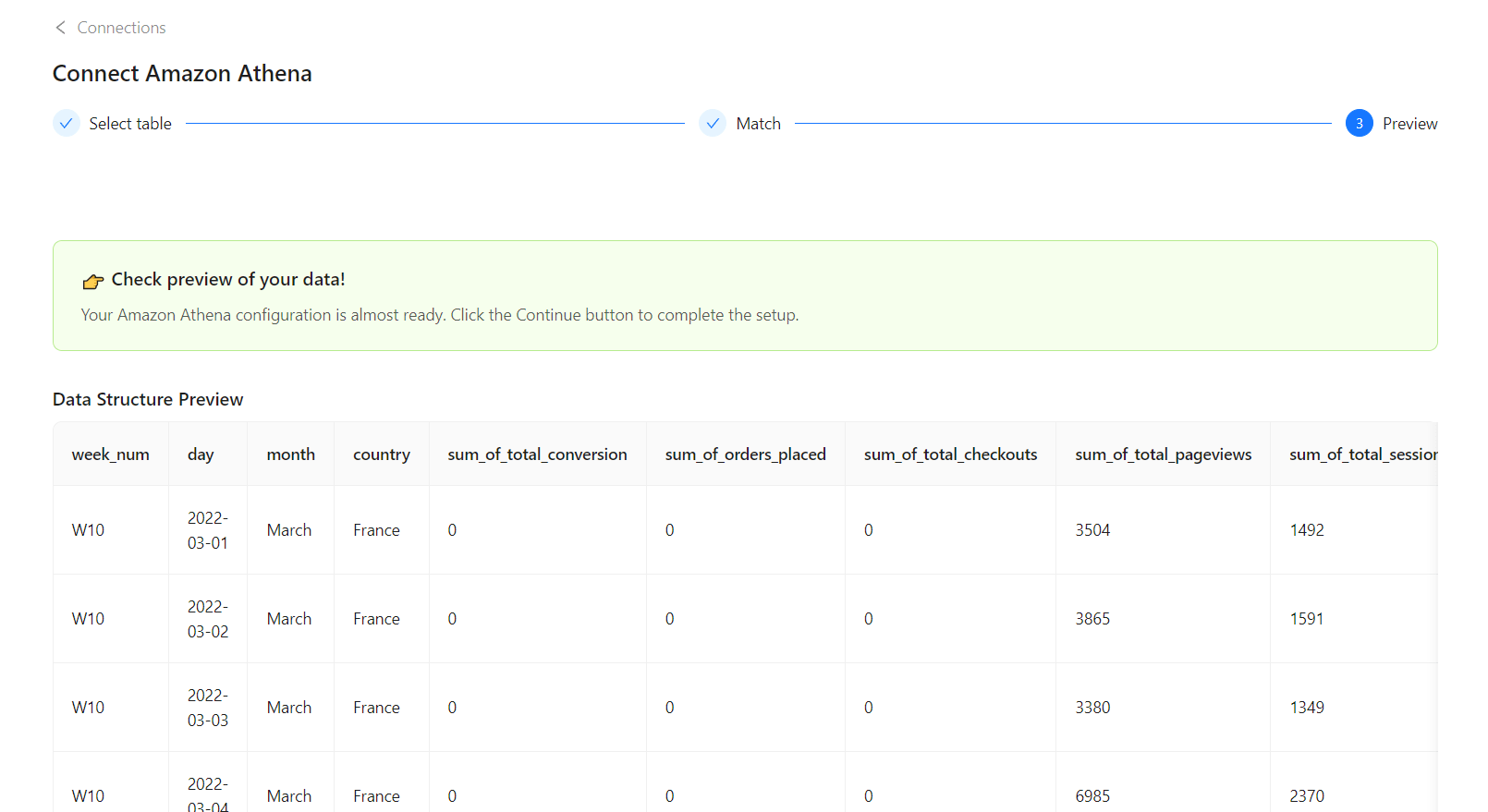Image resolution: width=1488 pixels, height=812 pixels.
Task: Click France in the 2022-03-03 row
Action: click(376, 708)
